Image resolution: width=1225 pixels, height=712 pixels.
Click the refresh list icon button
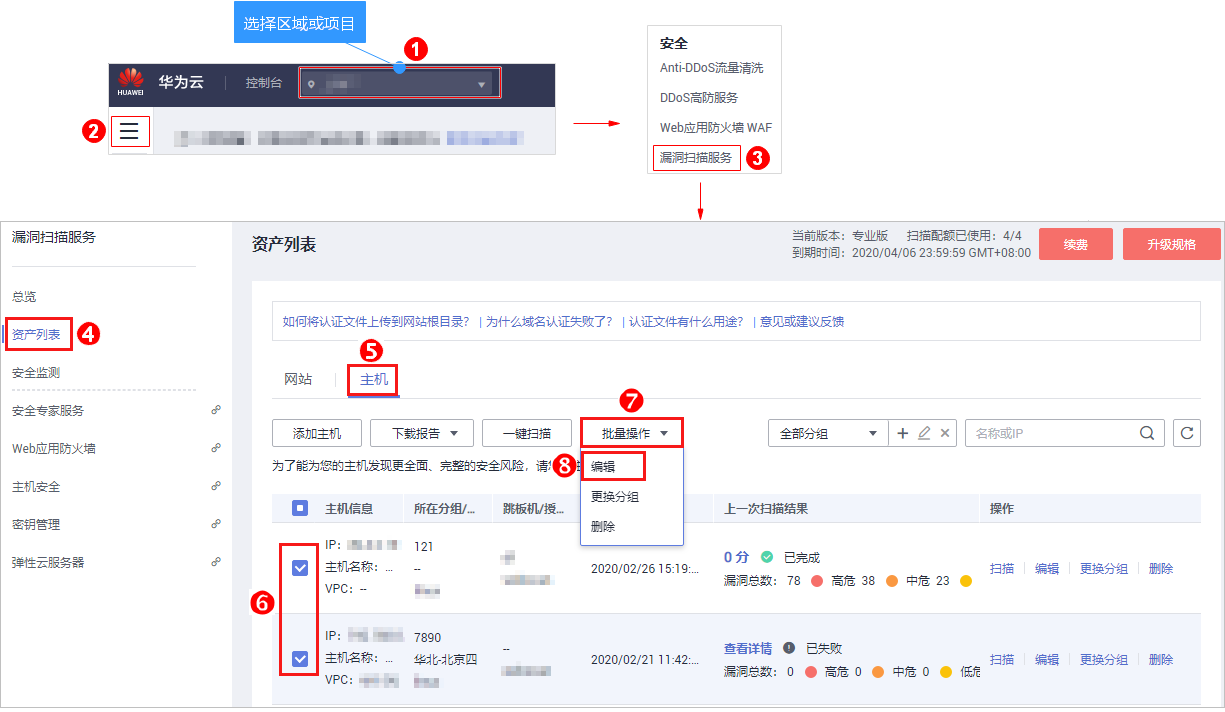[1187, 433]
